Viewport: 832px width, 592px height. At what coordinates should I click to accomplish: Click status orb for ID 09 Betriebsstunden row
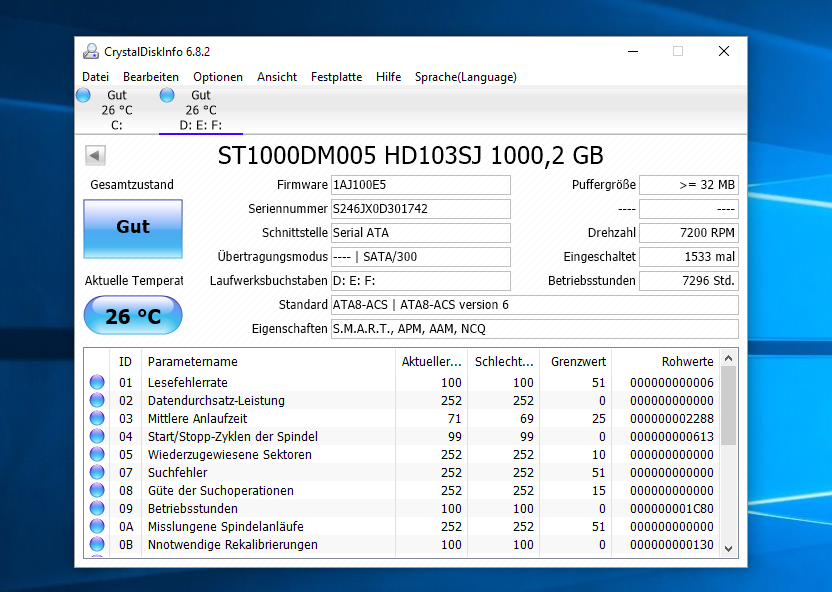click(x=97, y=508)
